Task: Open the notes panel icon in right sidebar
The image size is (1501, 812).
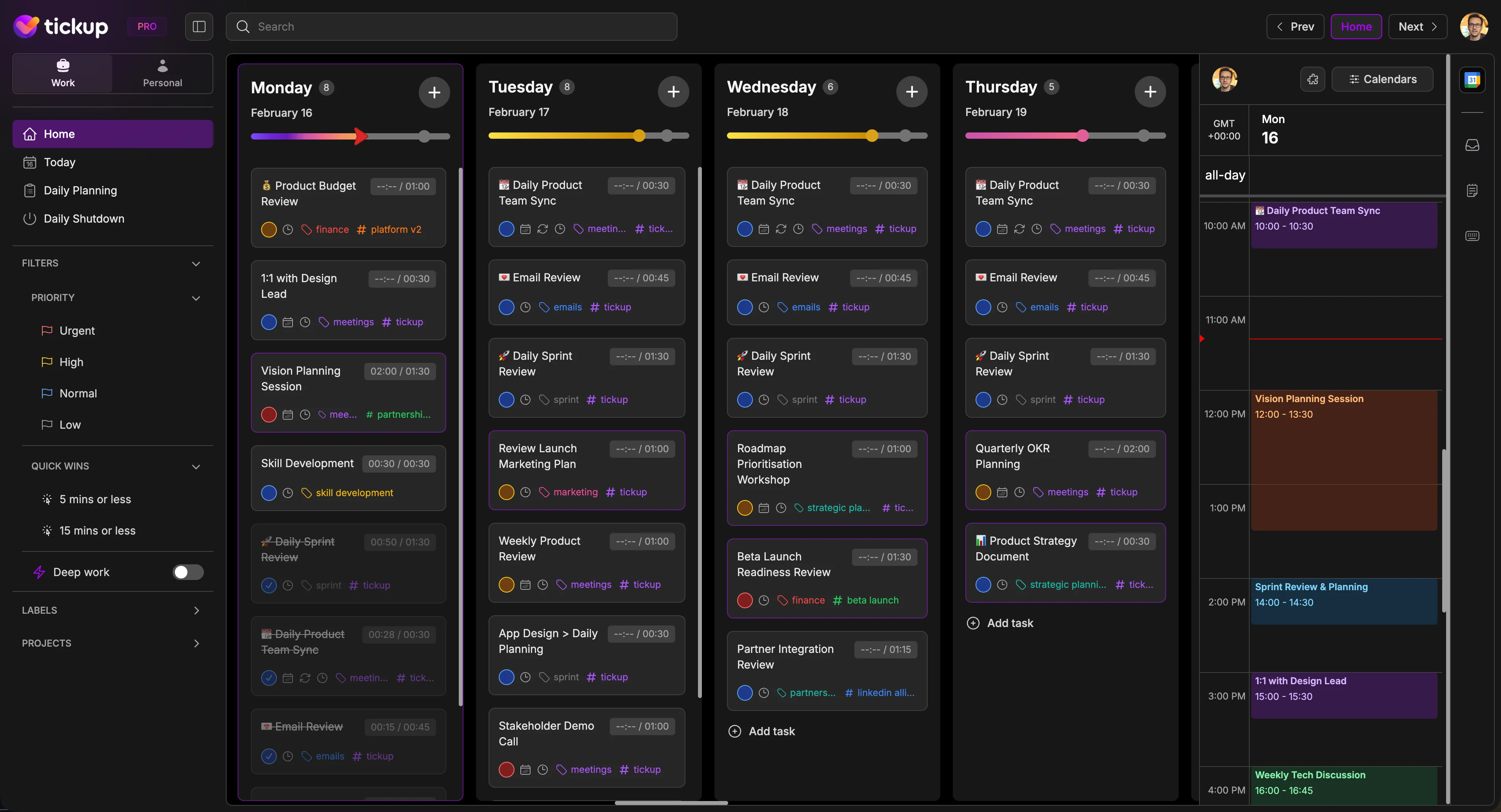Action: [1473, 190]
